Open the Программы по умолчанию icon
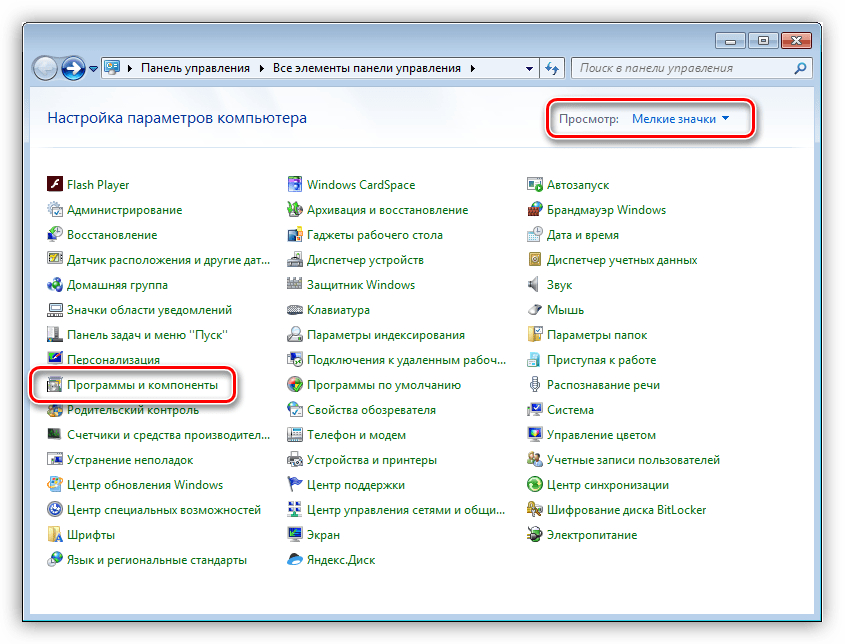Viewport: 845px width, 644px height. tap(295, 385)
